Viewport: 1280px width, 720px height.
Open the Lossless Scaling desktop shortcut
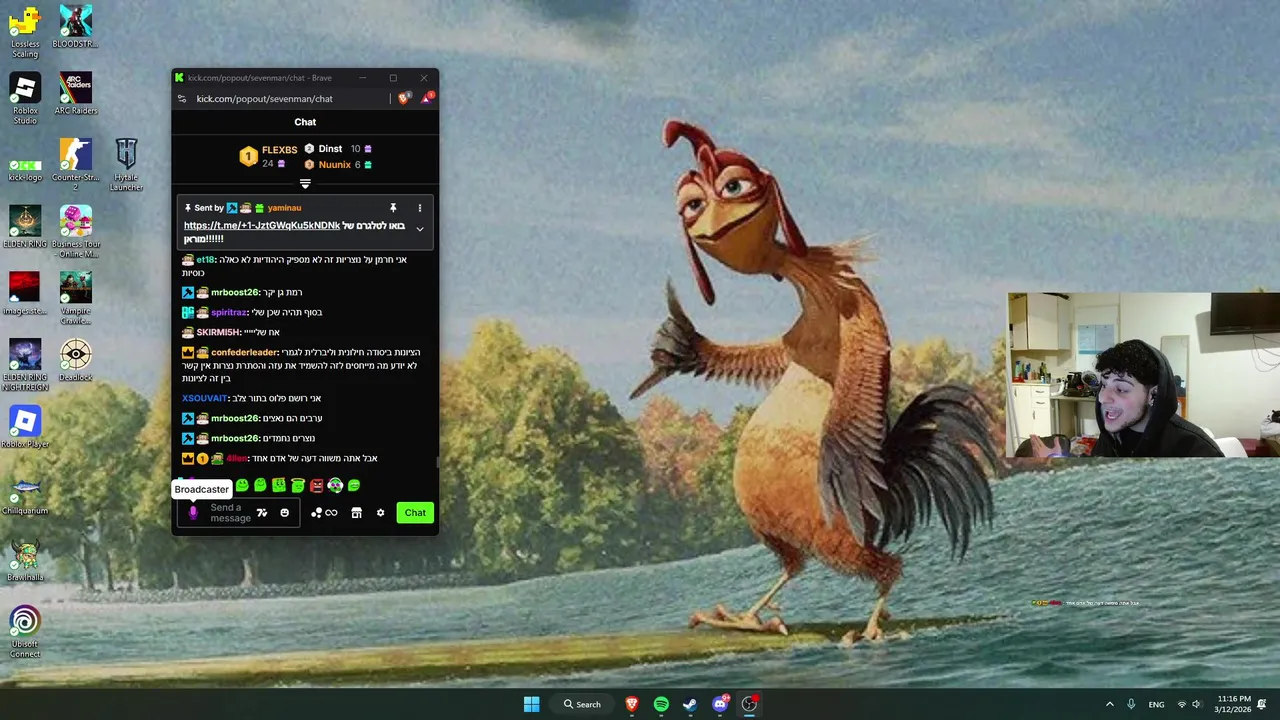coord(25,33)
